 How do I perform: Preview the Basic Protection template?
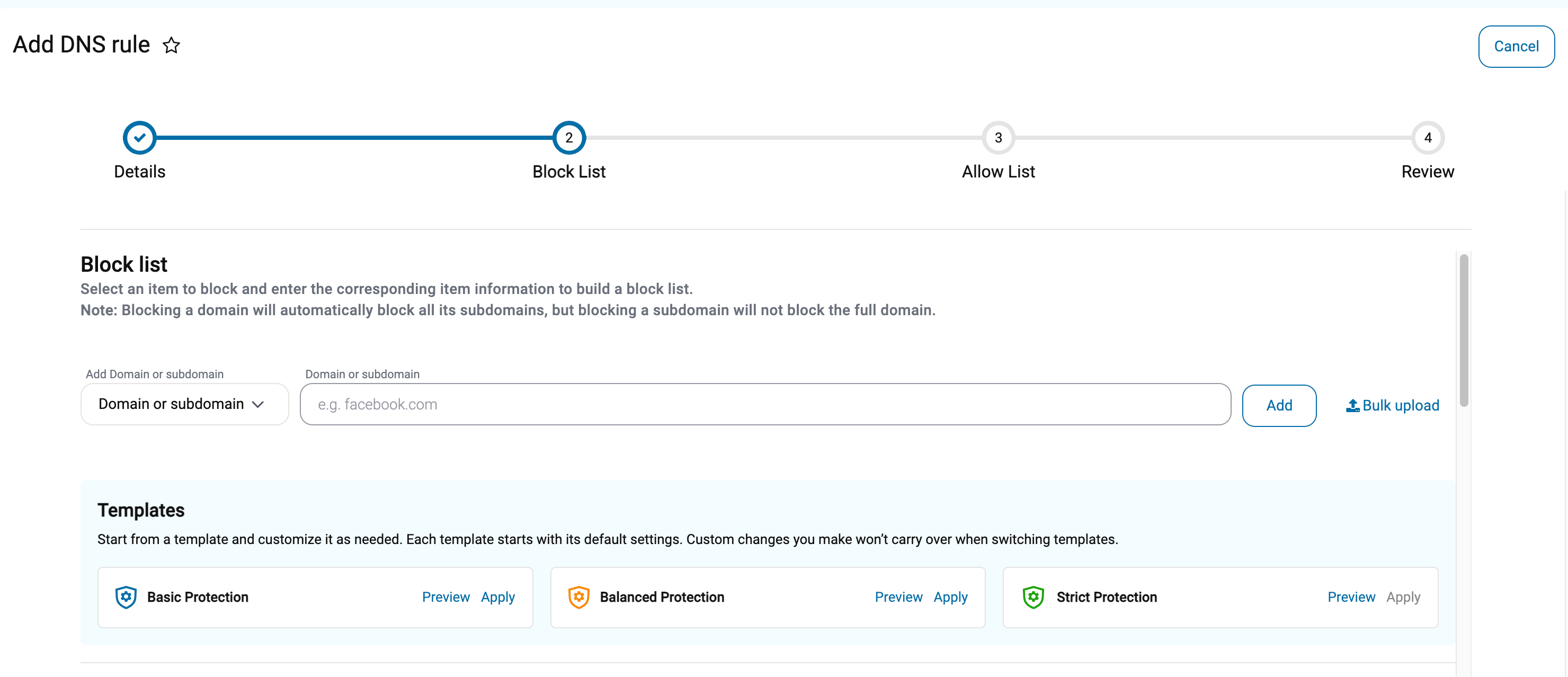[x=446, y=597]
